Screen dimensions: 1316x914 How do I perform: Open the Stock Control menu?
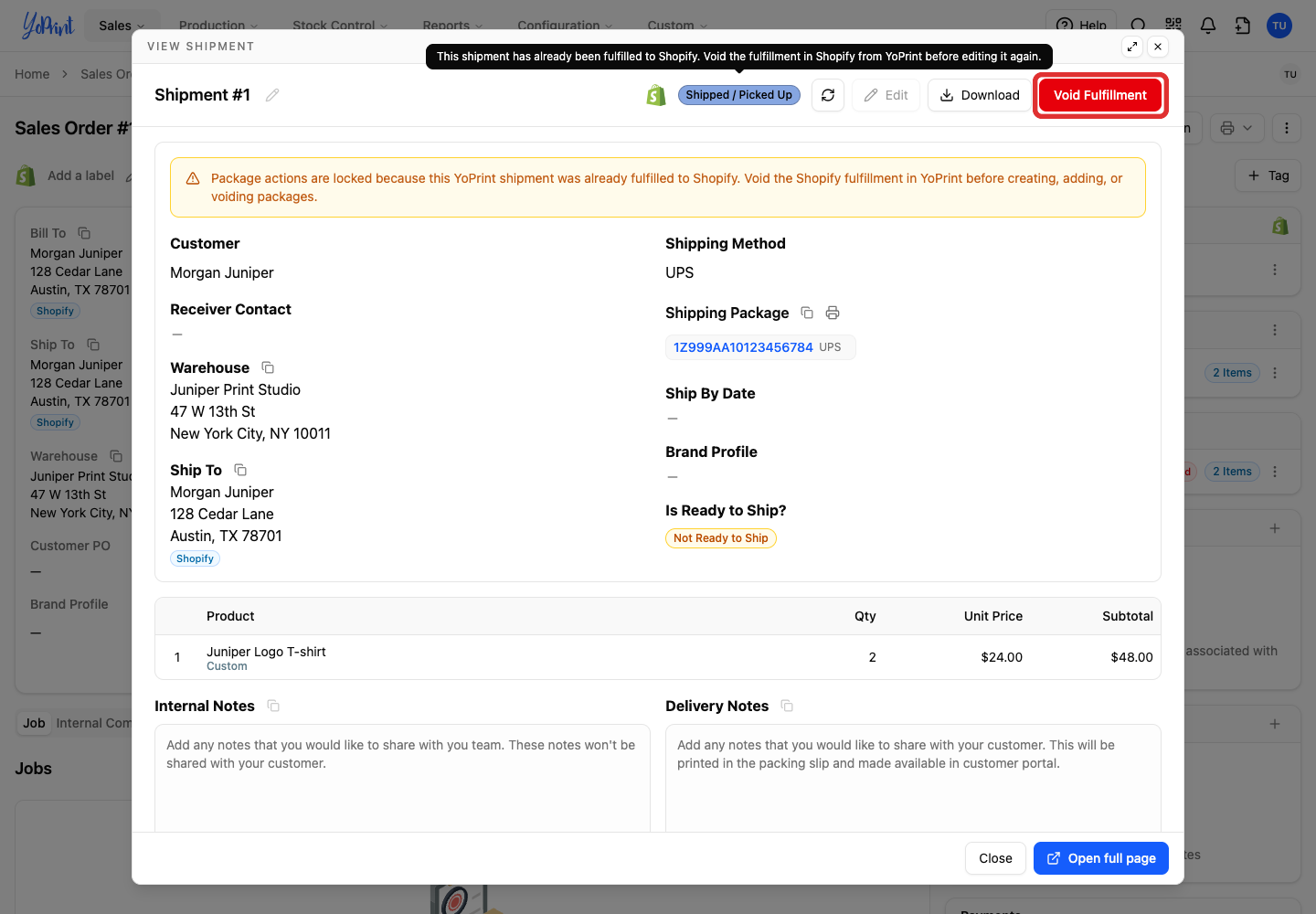[x=340, y=26]
